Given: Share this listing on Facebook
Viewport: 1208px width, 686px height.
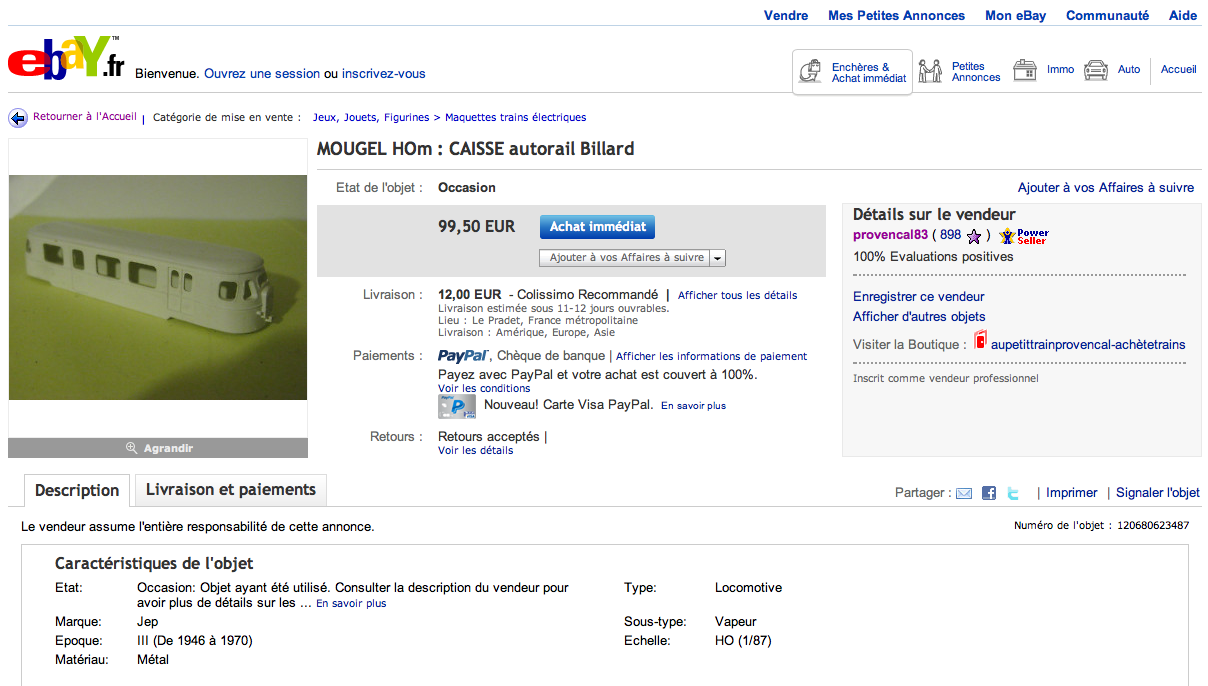Looking at the screenshot, I should coord(989,493).
